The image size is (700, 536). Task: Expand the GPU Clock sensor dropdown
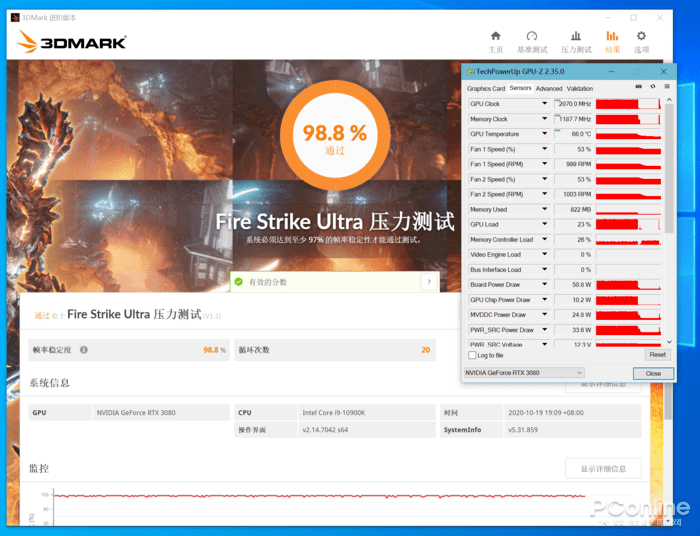point(545,104)
